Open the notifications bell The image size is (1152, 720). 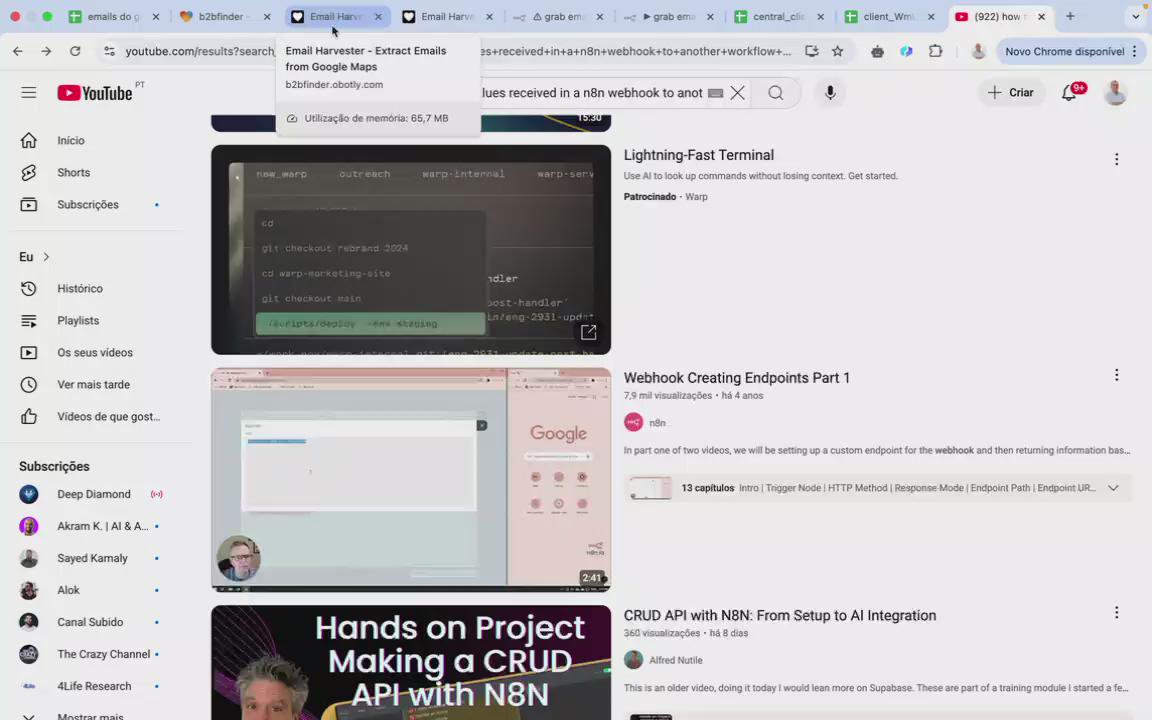point(1069,93)
